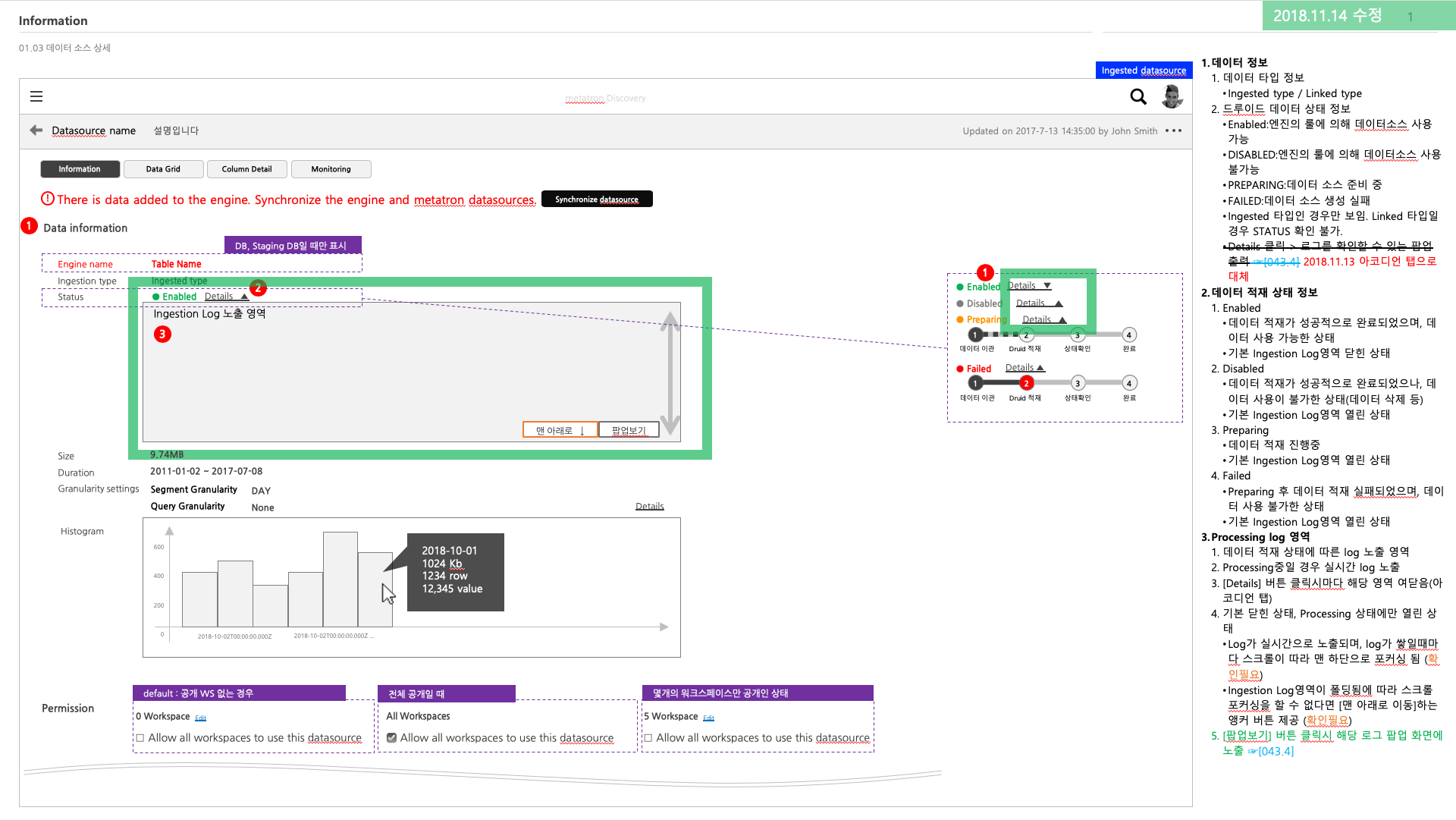Click the green Enabled dot in Status row
Image resolution: width=1456 pixels, height=820 pixels.
coord(156,297)
